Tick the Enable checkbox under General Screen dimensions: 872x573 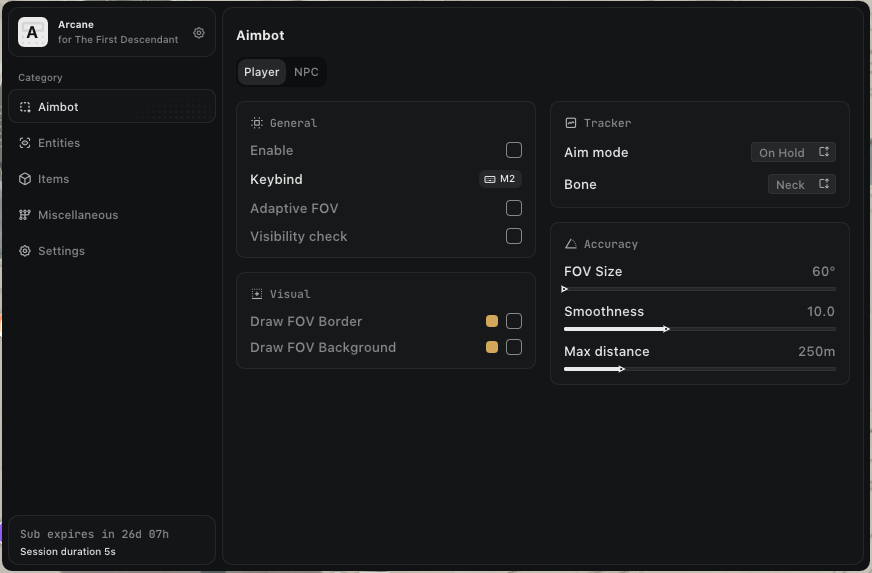pos(513,150)
